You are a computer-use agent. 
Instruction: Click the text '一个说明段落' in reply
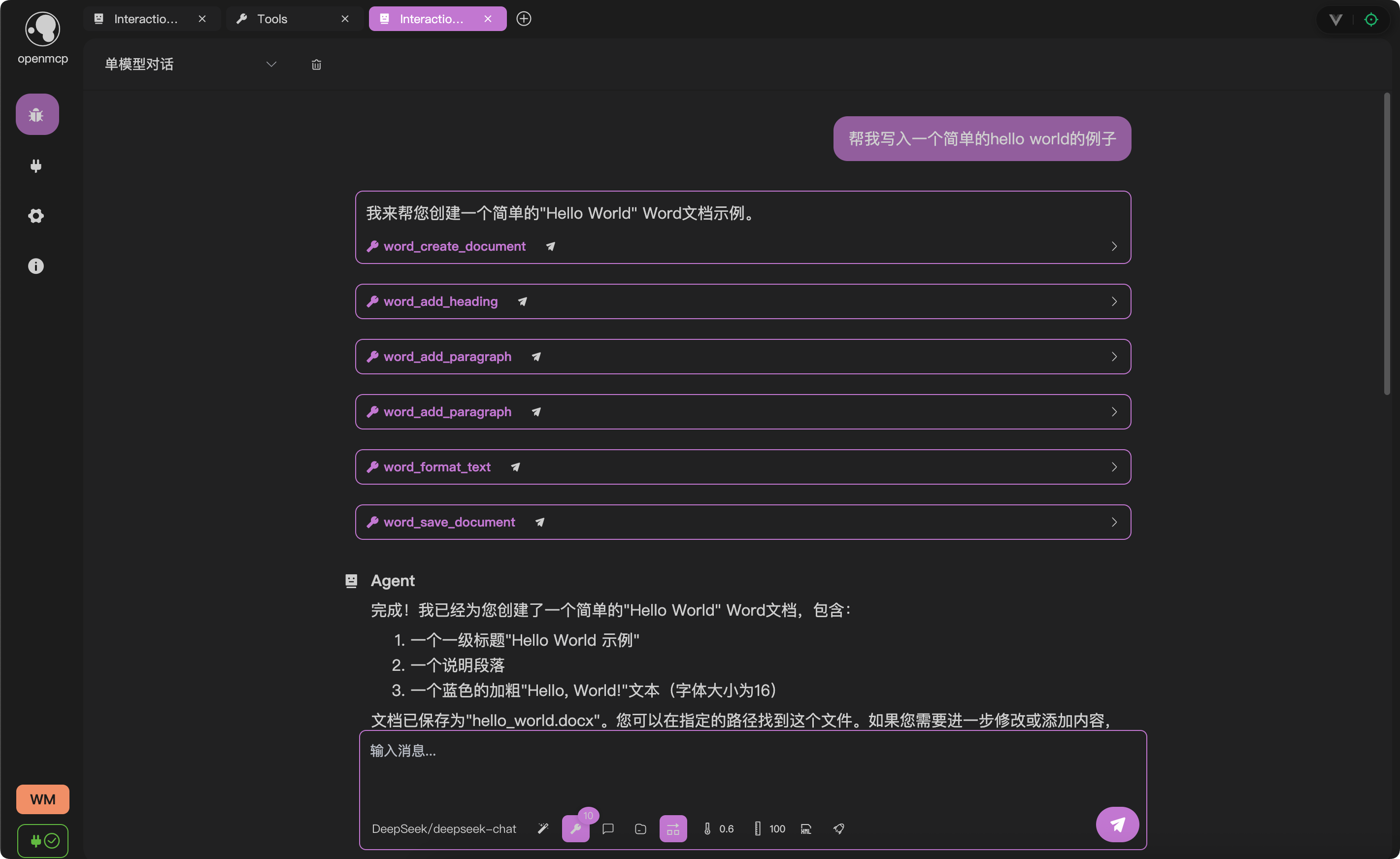(x=457, y=665)
